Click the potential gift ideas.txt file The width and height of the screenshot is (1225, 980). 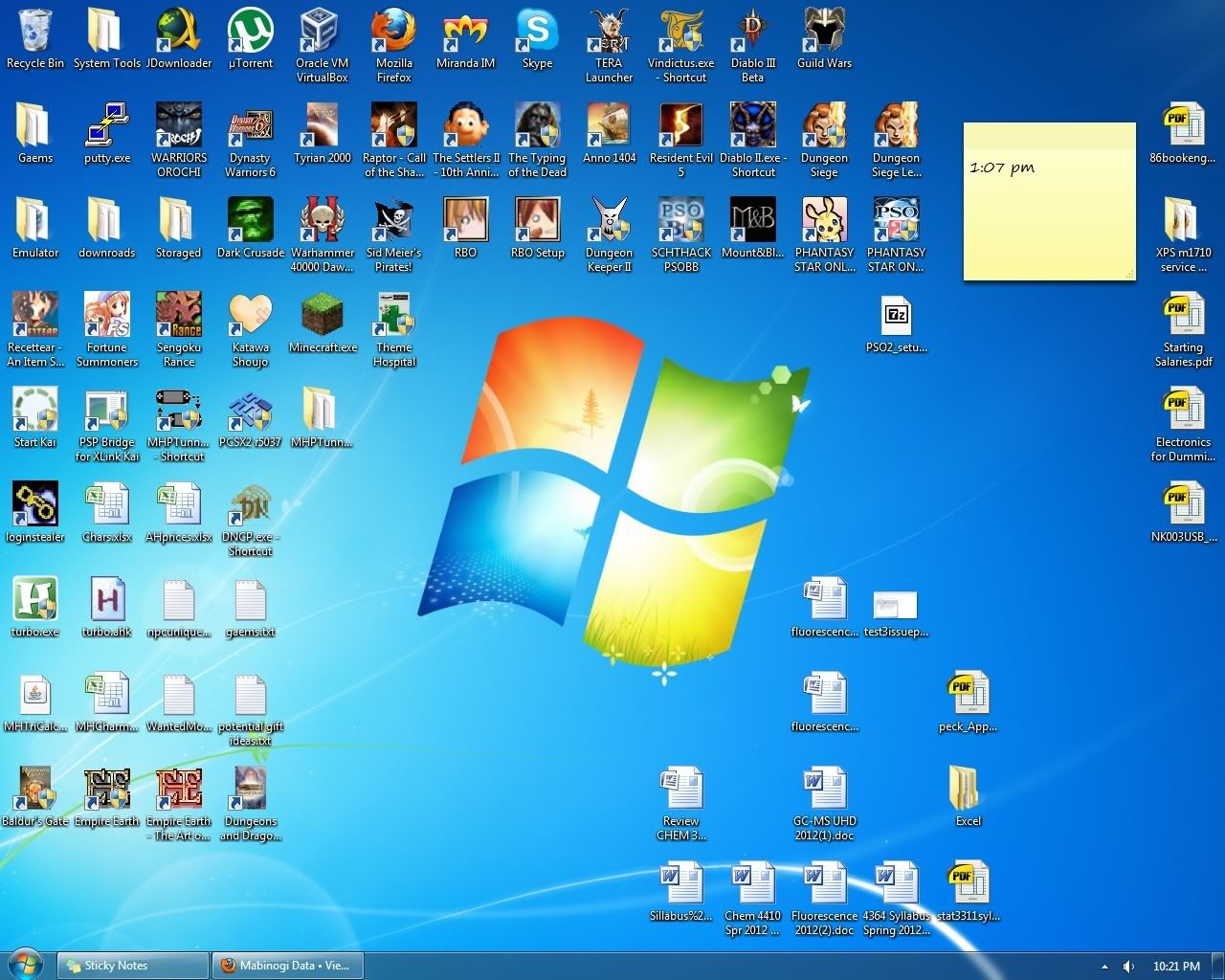click(x=251, y=694)
